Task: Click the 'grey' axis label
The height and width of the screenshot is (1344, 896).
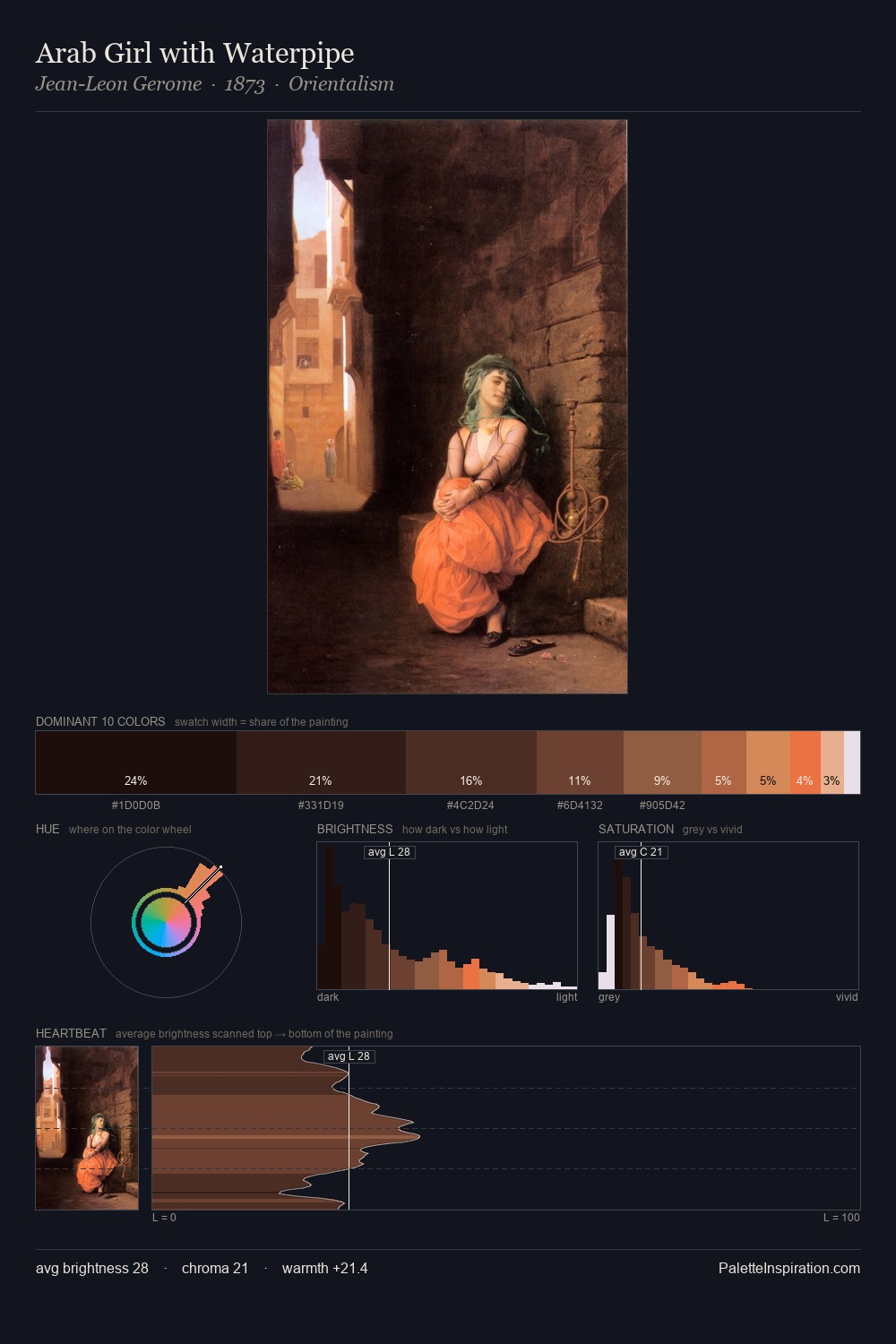Action: tap(609, 997)
